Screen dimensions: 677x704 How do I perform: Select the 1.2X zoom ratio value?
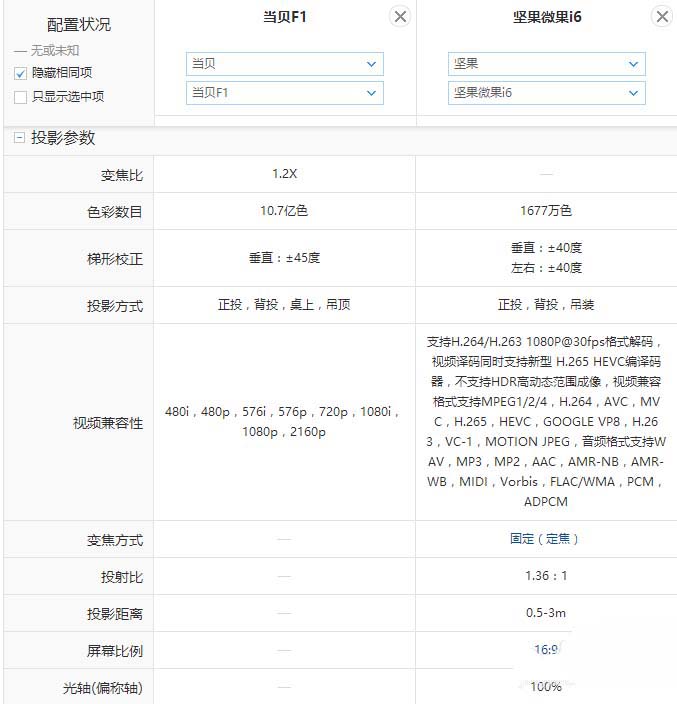(284, 174)
